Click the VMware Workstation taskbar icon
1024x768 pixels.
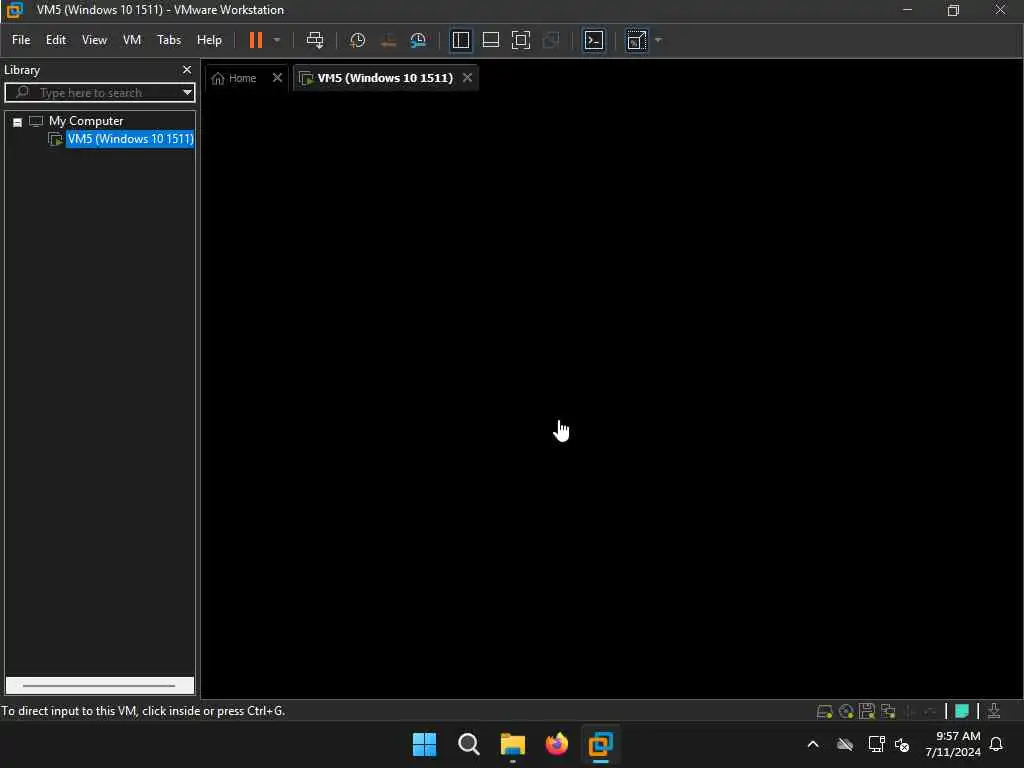tap(600, 744)
